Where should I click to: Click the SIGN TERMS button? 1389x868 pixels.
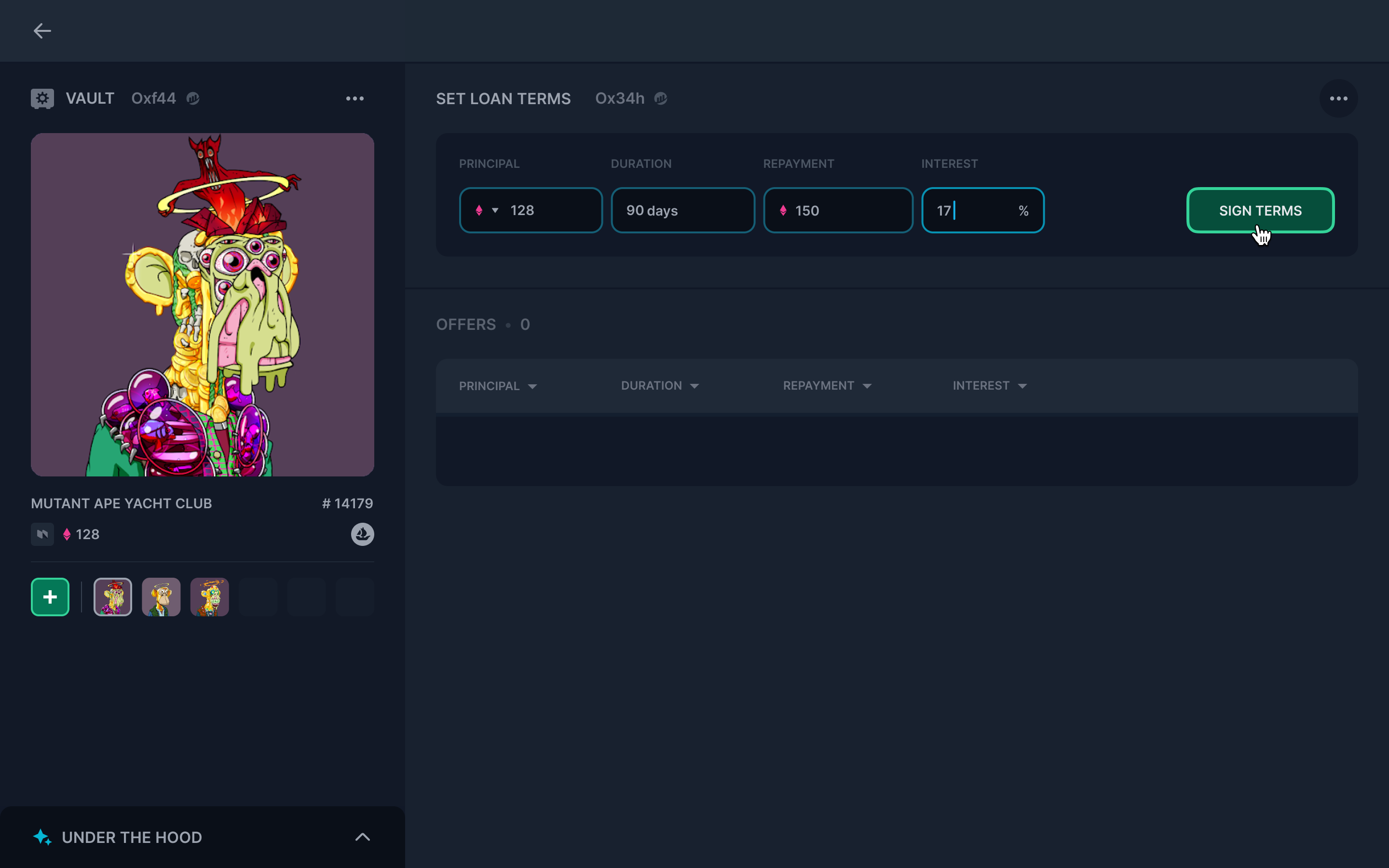pyautogui.click(x=1260, y=211)
